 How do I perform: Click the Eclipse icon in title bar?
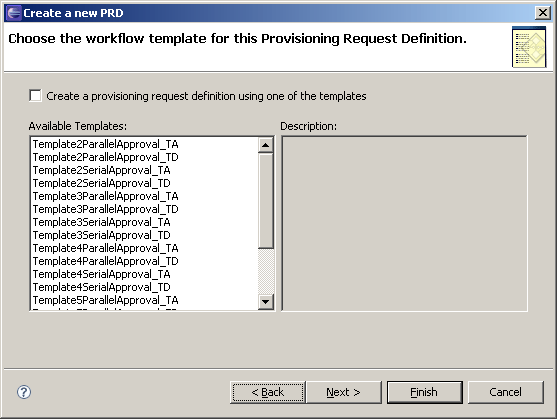coord(14,13)
